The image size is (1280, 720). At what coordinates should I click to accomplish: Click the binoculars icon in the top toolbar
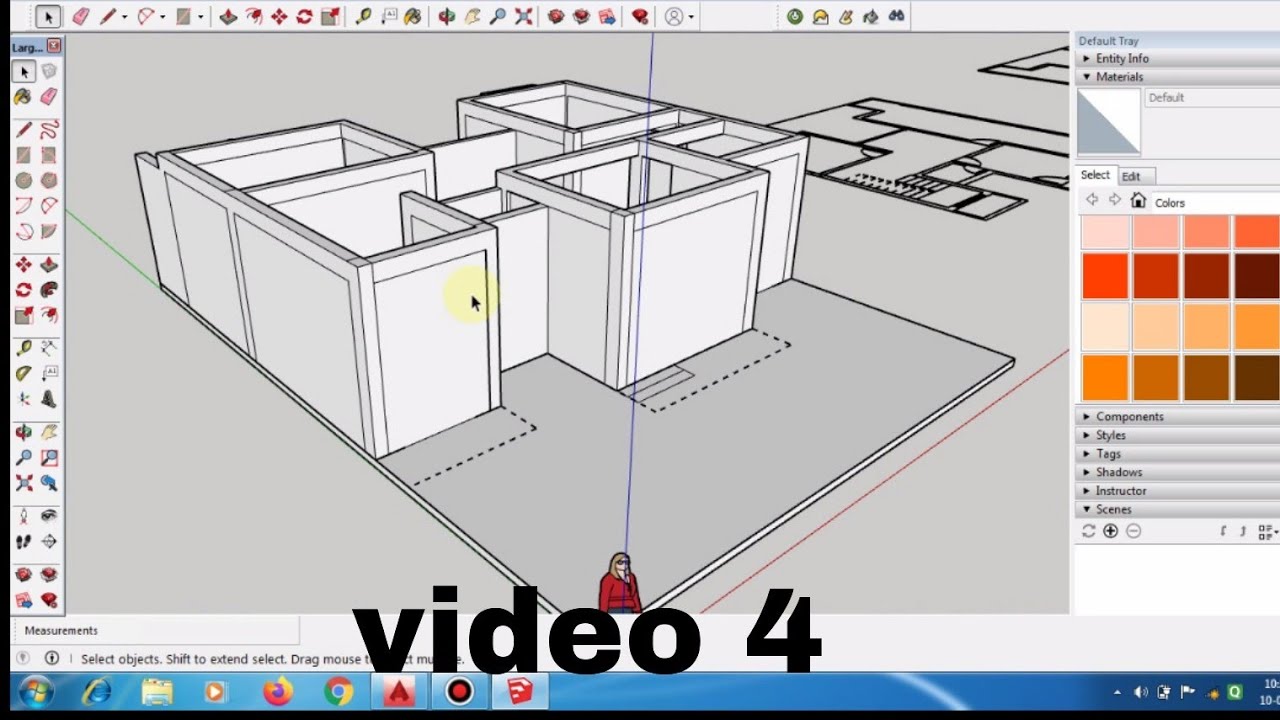point(896,16)
